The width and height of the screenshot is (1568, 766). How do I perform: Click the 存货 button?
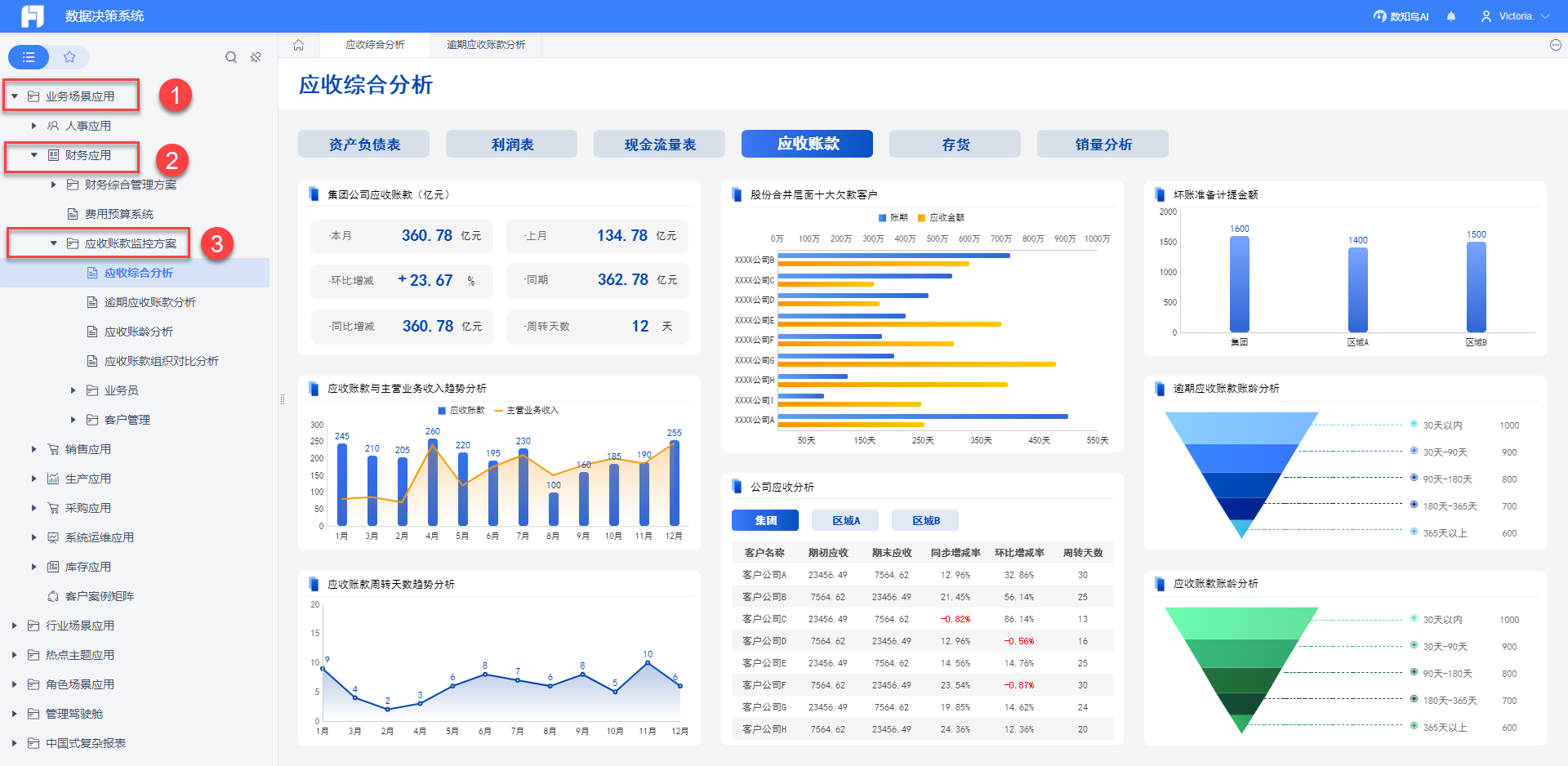point(955,144)
